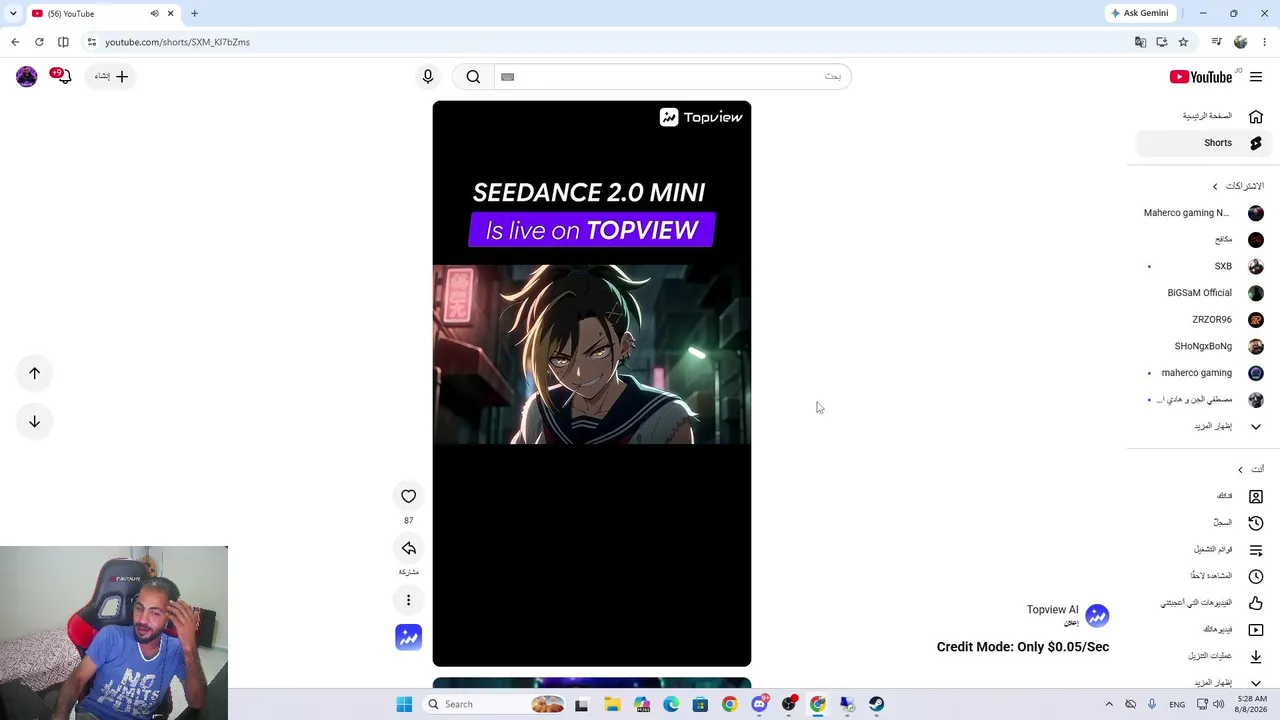Mute the YouTube tab audio
The width and height of the screenshot is (1280, 720).
click(154, 13)
